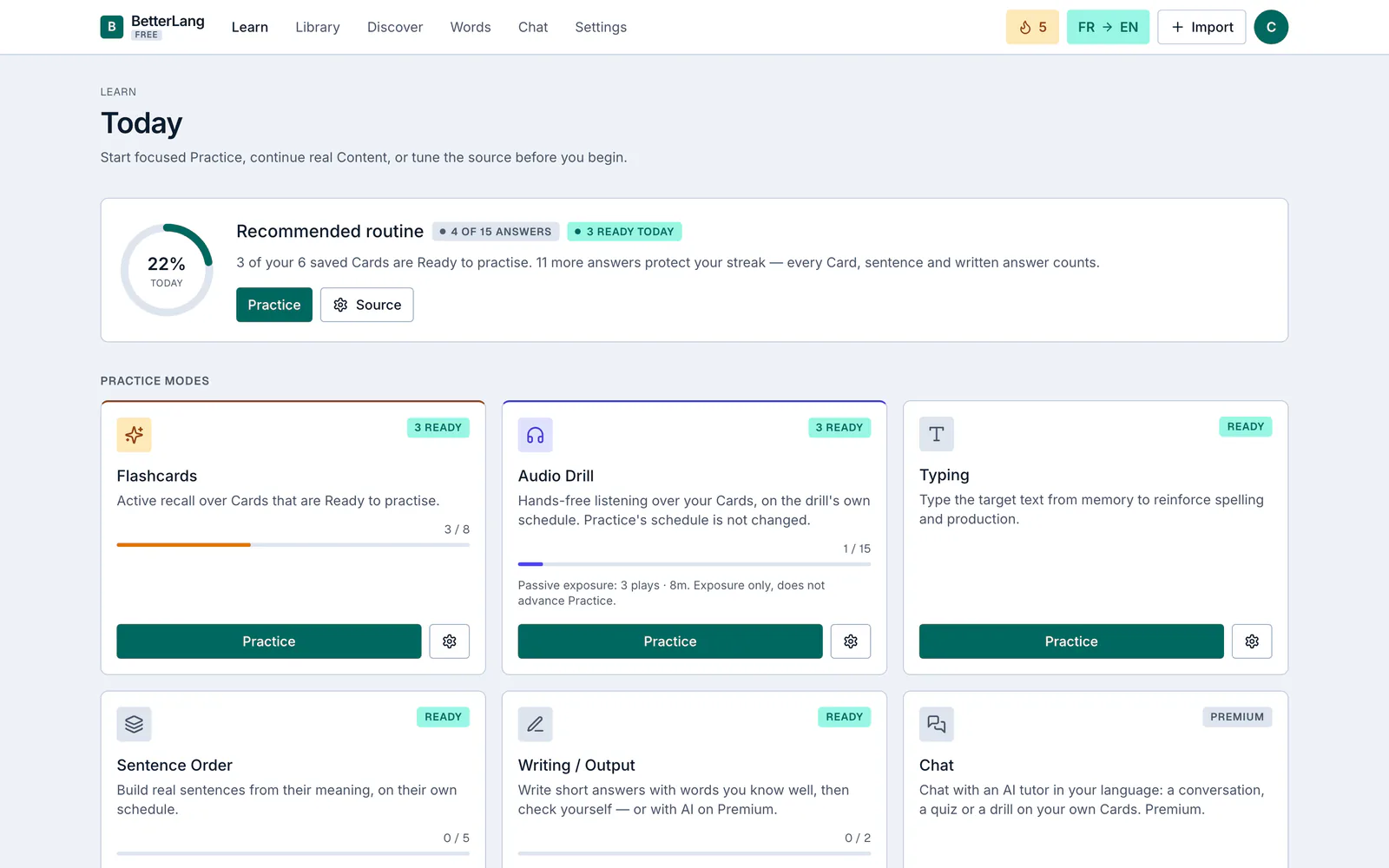
Task: Start Flashcards Practice
Action: 269,641
